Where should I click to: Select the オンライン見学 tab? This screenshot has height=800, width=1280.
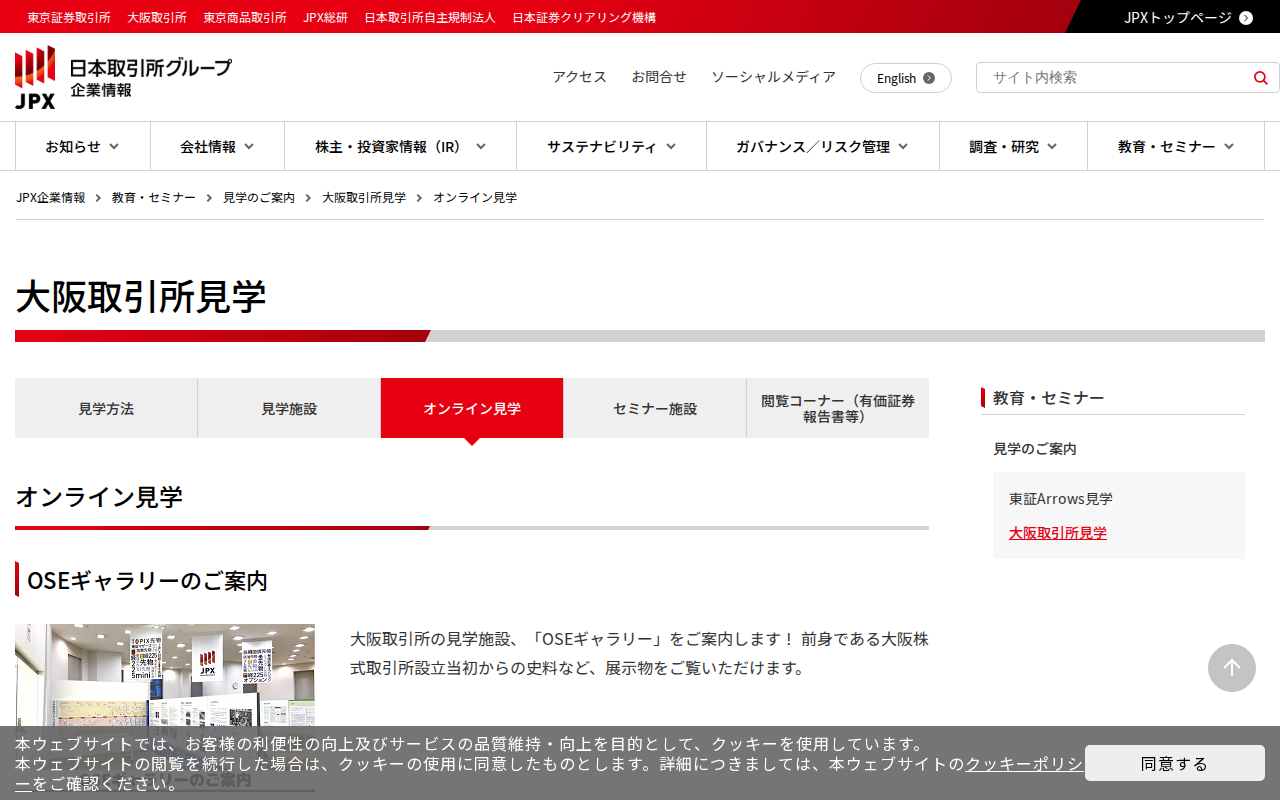[x=472, y=408]
